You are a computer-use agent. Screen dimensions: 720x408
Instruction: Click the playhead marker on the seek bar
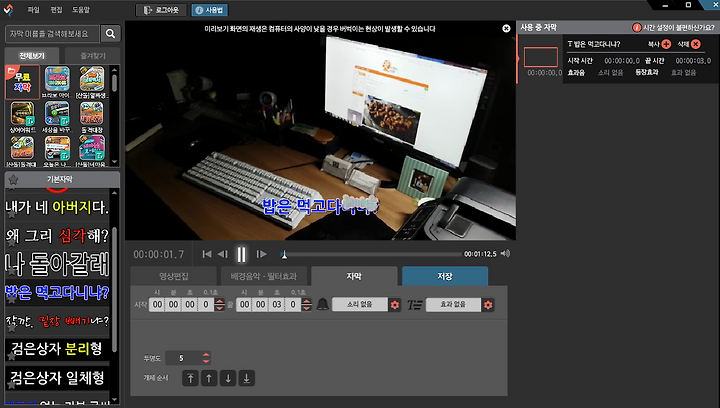(x=284, y=254)
